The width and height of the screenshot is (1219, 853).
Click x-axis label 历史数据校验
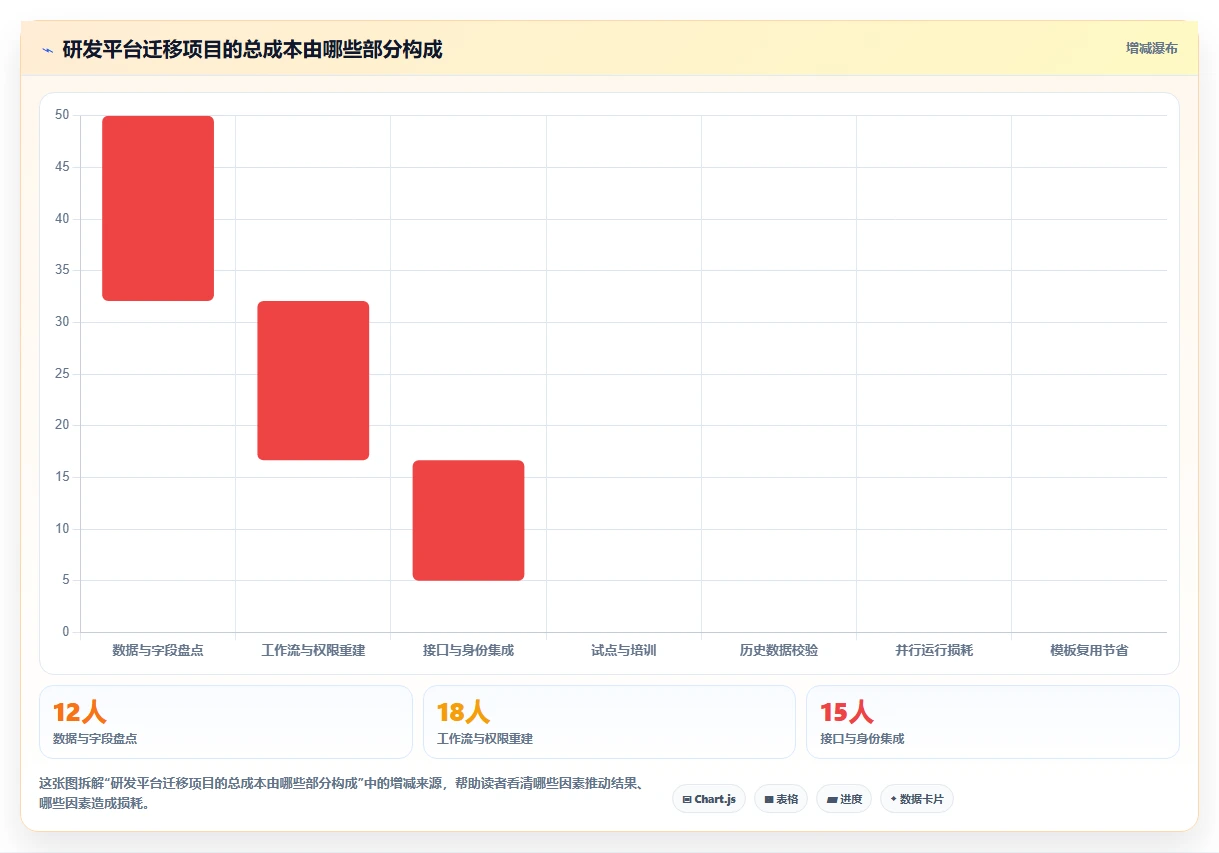coord(779,650)
